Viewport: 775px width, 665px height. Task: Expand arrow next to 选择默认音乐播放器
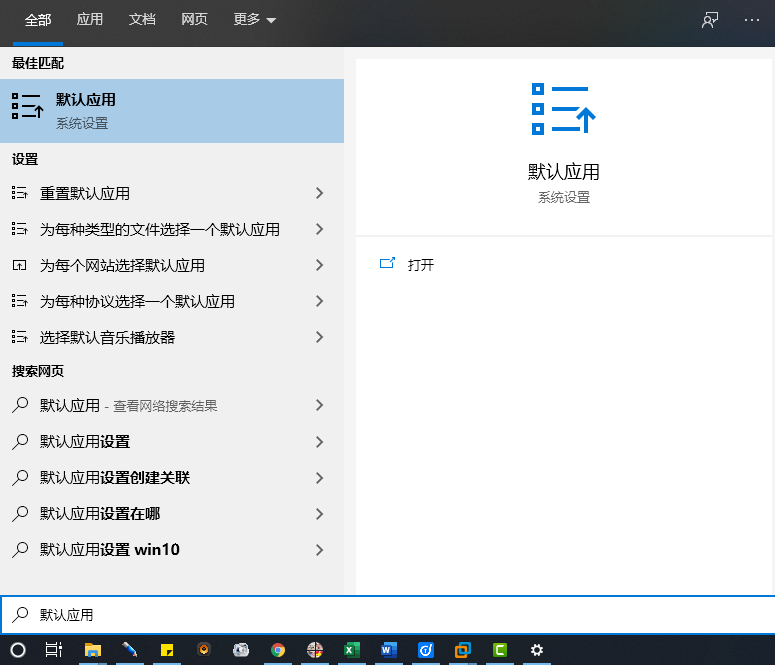click(319, 337)
